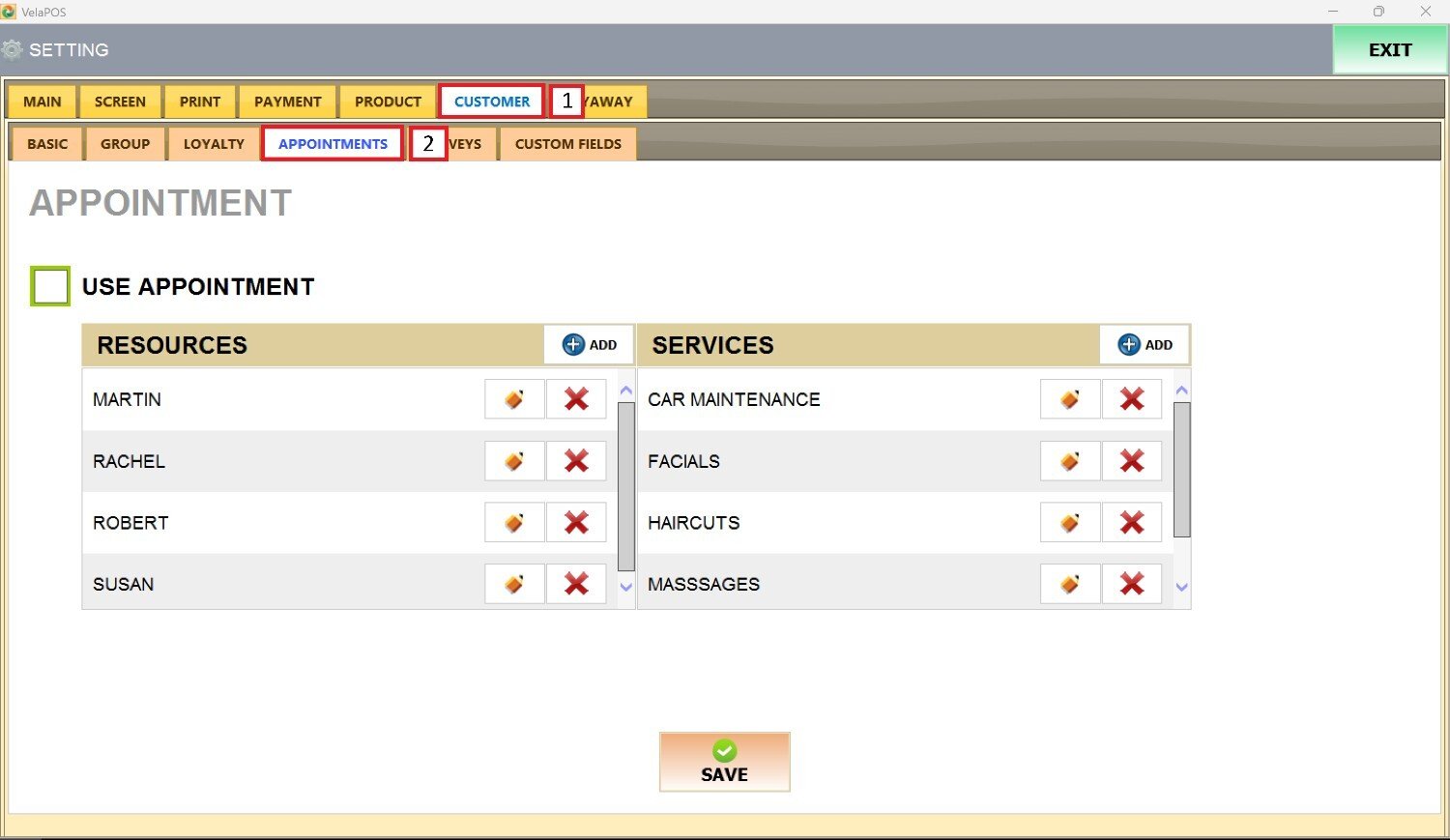Click edit pencil for ROBERT
This screenshot has width=1450, height=840.
click(x=513, y=523)
